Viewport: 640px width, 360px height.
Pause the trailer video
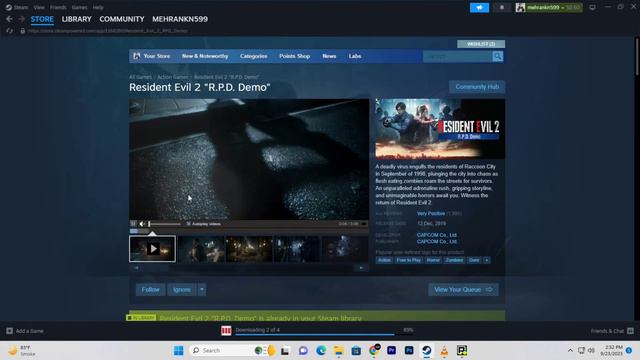[133, 224]
